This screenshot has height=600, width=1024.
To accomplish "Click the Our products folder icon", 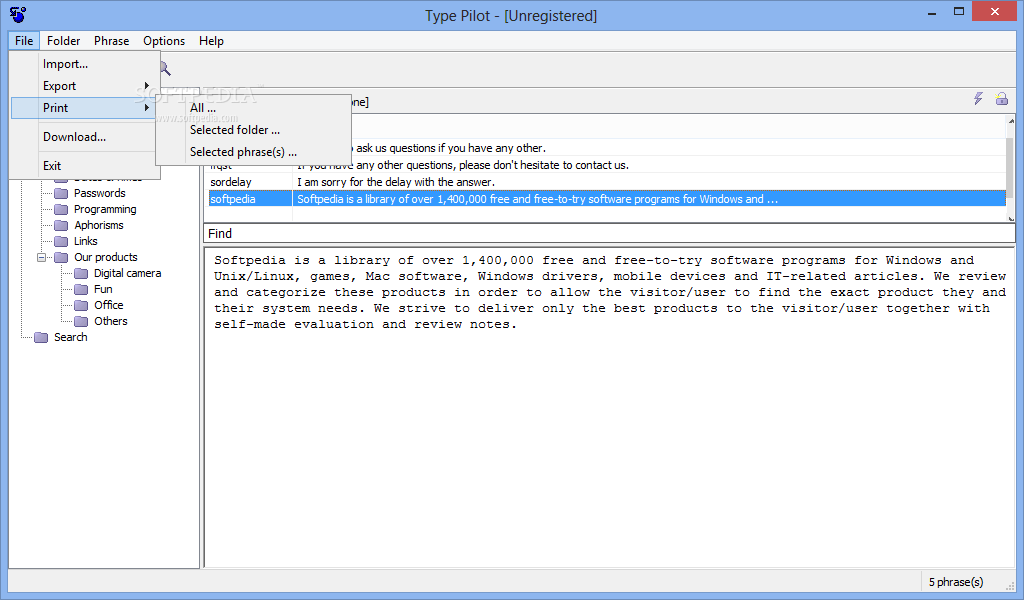I will 61,257.
